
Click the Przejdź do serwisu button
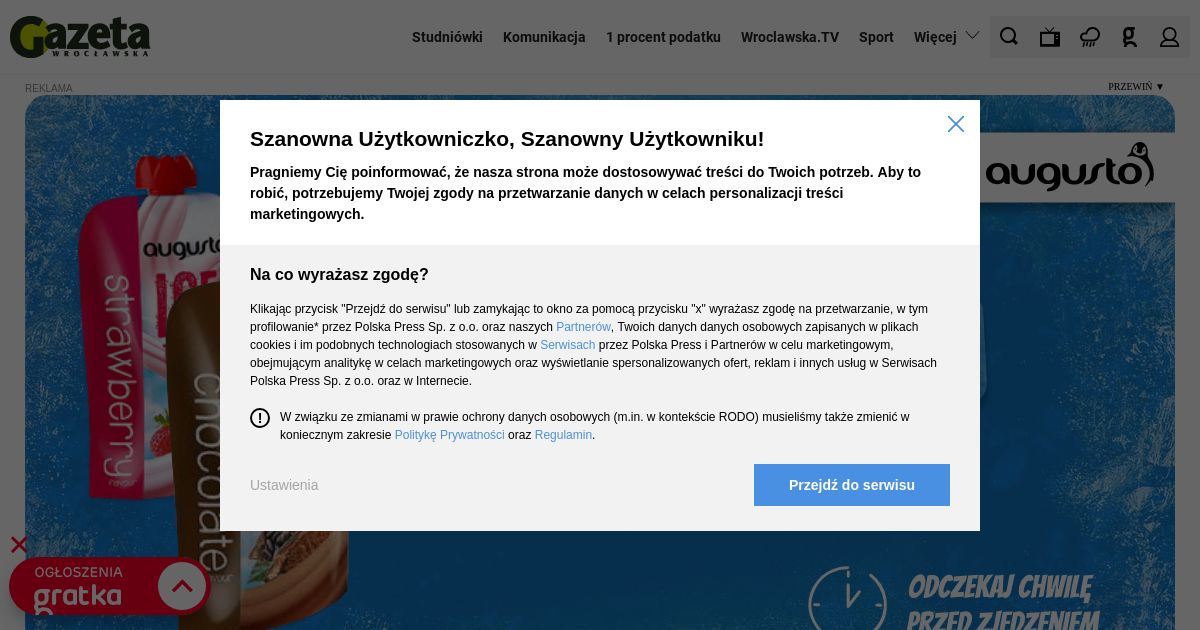coord(852,485)
